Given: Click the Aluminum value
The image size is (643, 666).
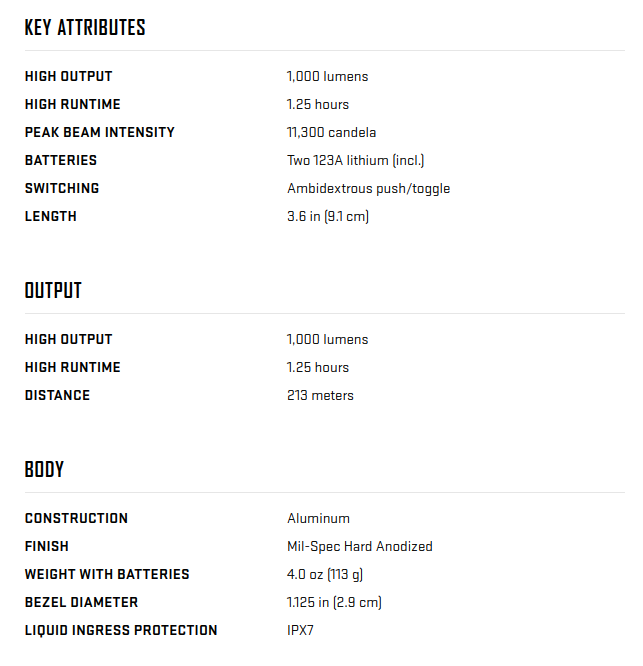Looking at the screenshot, I should (x=319, y=519).
